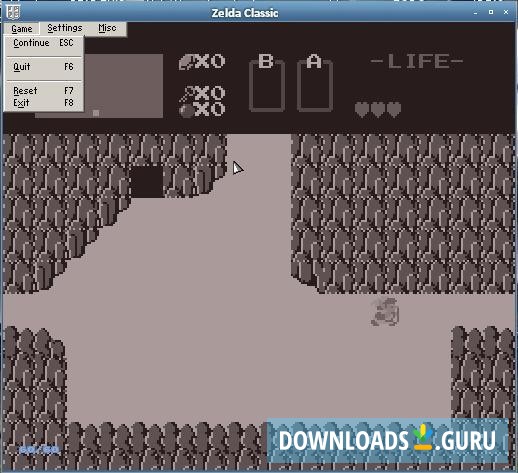Click the -LIFE- label
The width and height of the screenshot is (518, 473).
(417, 62)
